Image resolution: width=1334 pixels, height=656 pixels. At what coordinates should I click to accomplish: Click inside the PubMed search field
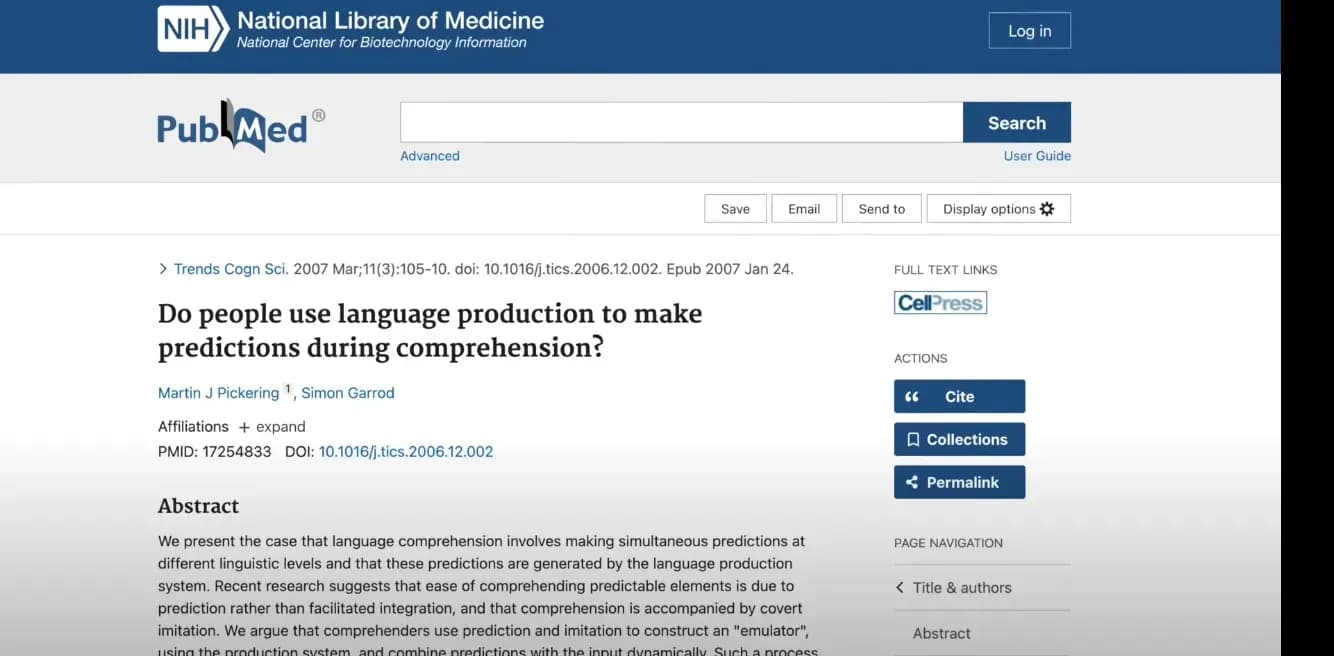[681, 123]
